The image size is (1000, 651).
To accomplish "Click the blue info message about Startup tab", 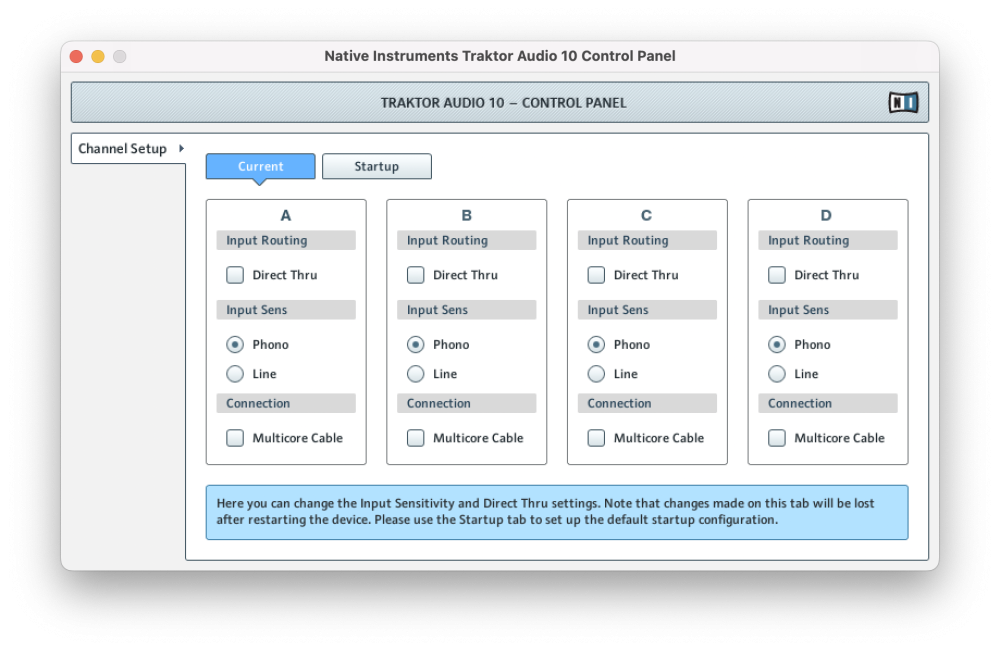I will pos(557,512).
